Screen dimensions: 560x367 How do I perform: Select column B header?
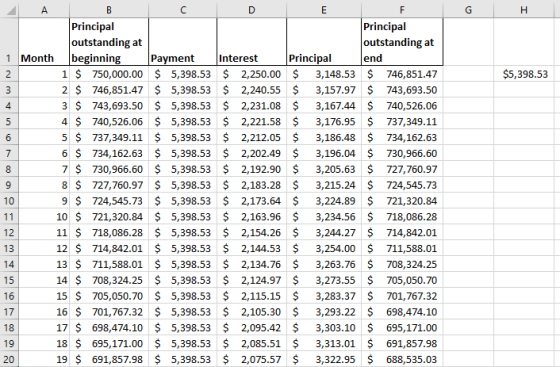[109, 10]
